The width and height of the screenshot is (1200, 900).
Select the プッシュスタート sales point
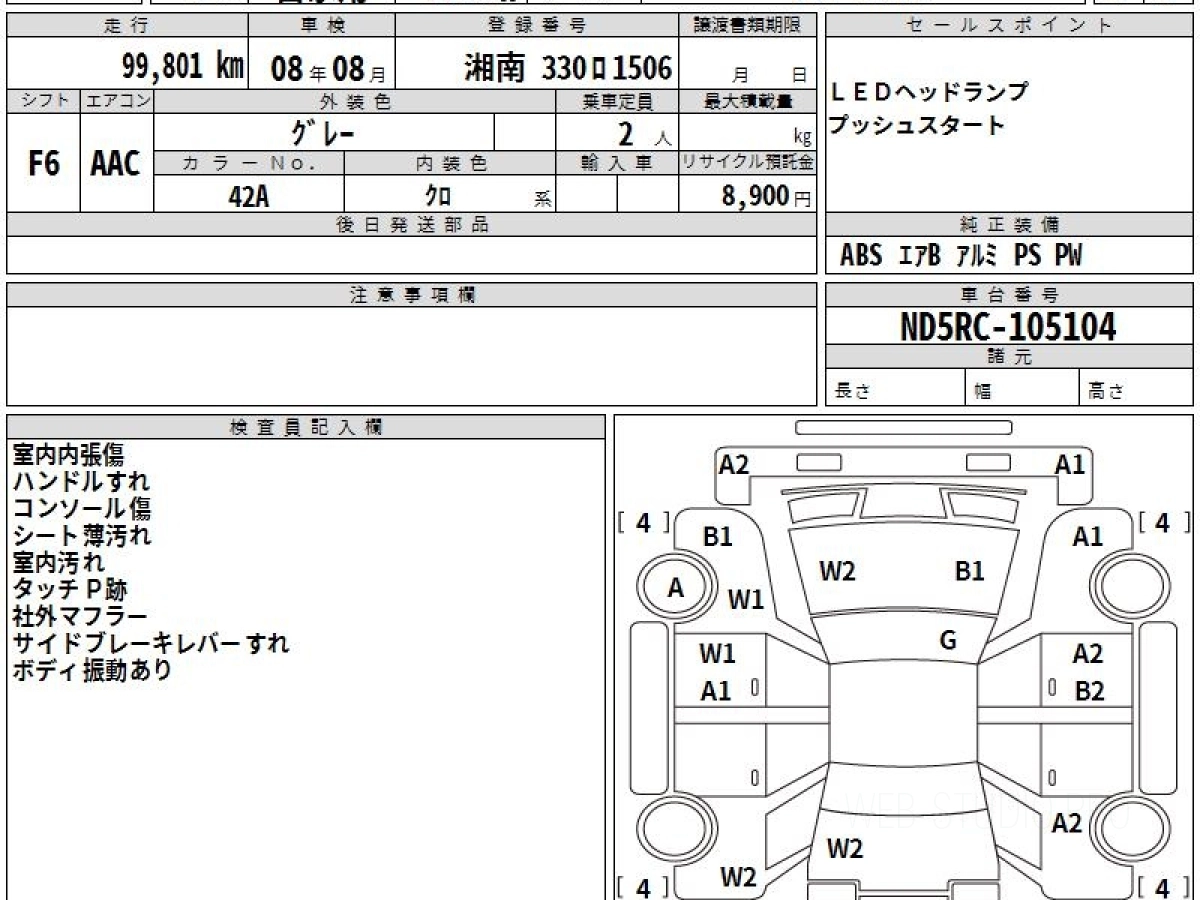[917, 126]
